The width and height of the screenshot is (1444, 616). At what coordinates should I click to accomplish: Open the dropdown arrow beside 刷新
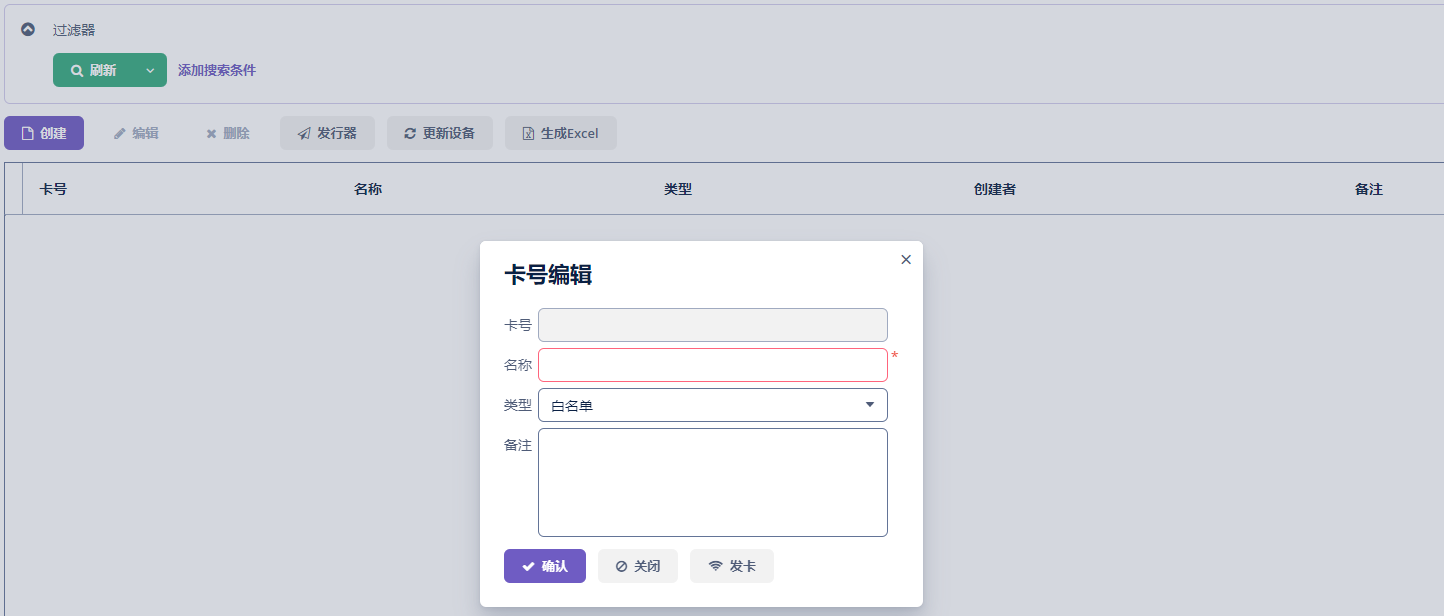(150, 70)
